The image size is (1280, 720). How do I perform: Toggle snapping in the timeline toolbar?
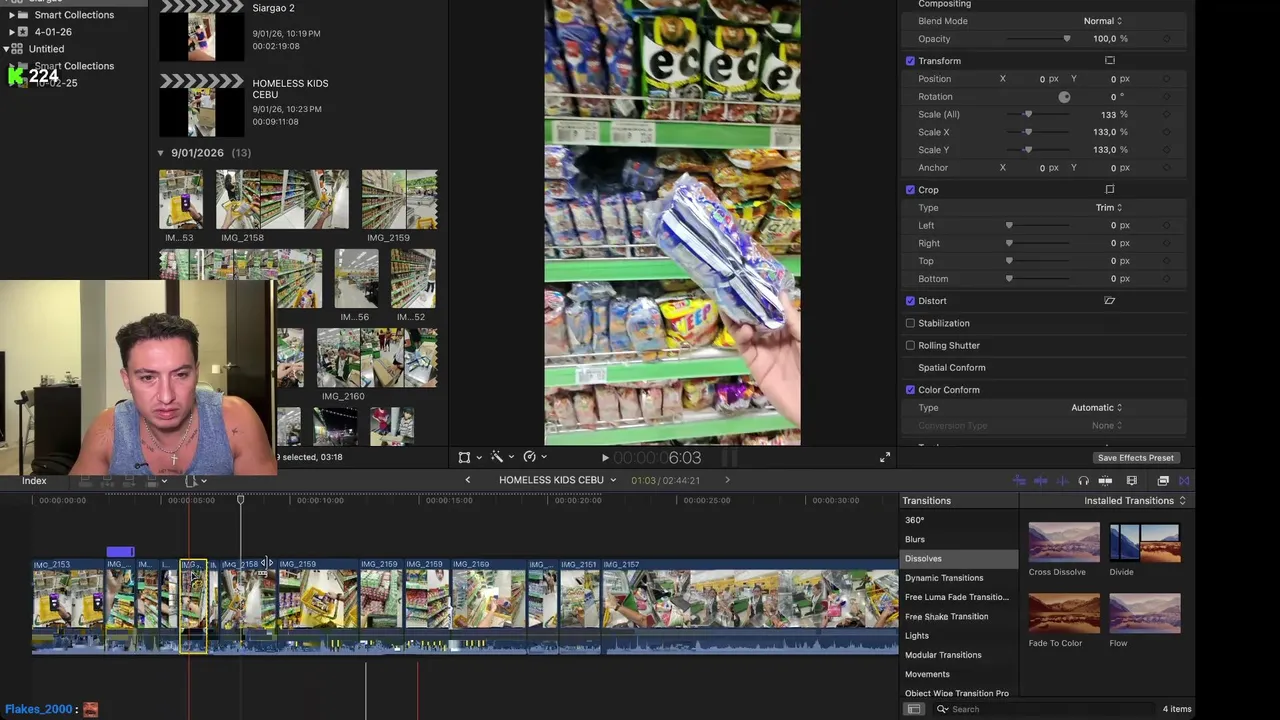pos(1104,481)
